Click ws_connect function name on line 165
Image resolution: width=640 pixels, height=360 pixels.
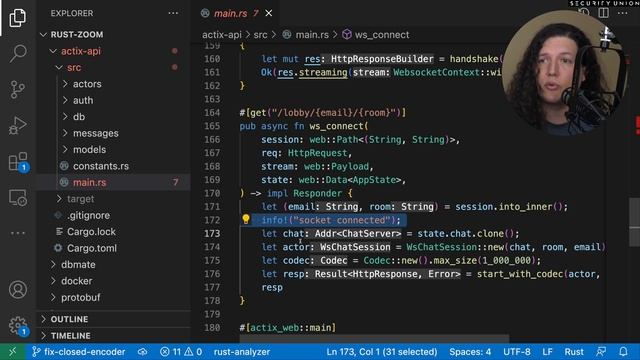[336, 126]
